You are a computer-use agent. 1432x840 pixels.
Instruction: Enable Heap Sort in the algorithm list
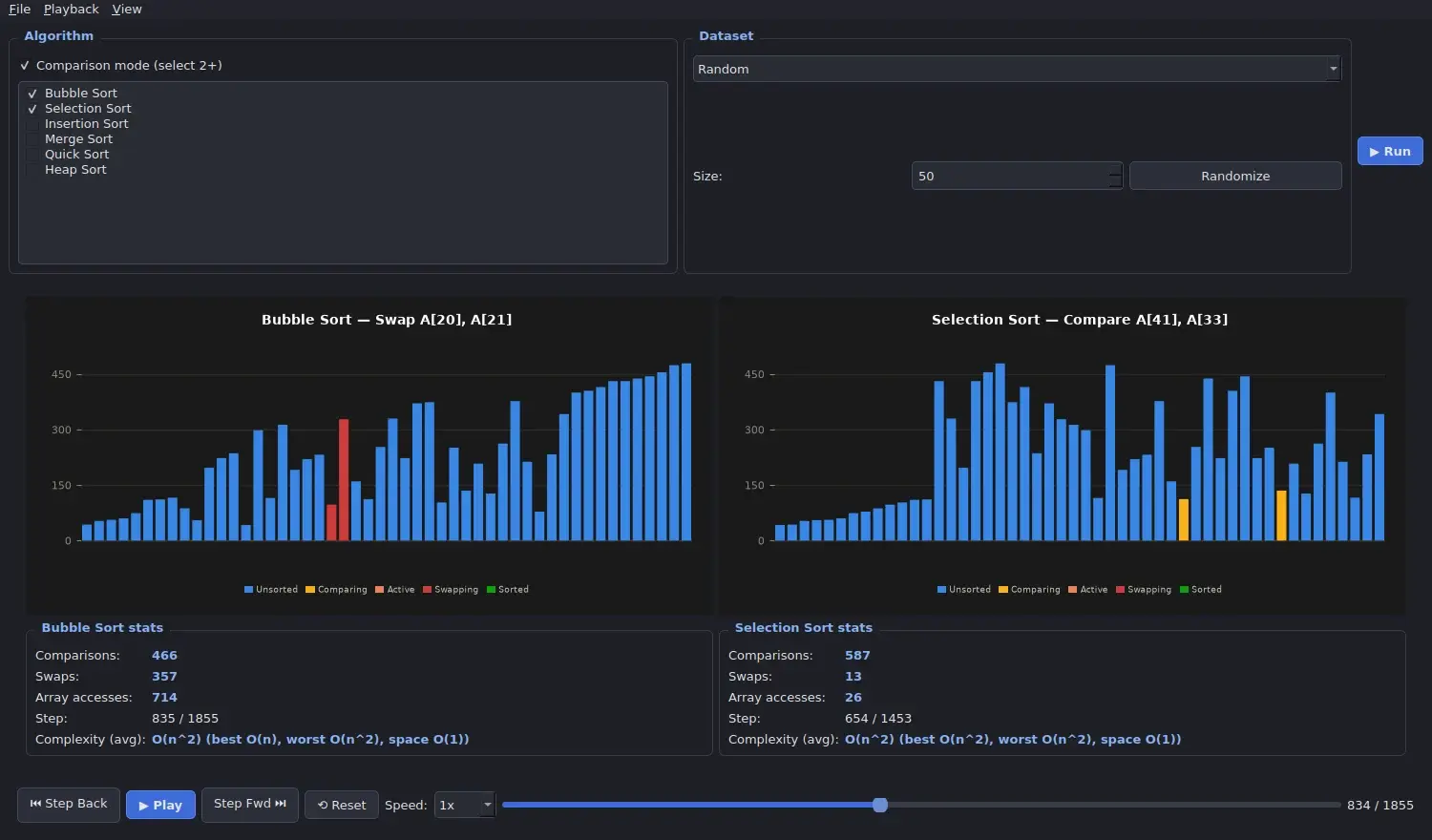[32, 170]
